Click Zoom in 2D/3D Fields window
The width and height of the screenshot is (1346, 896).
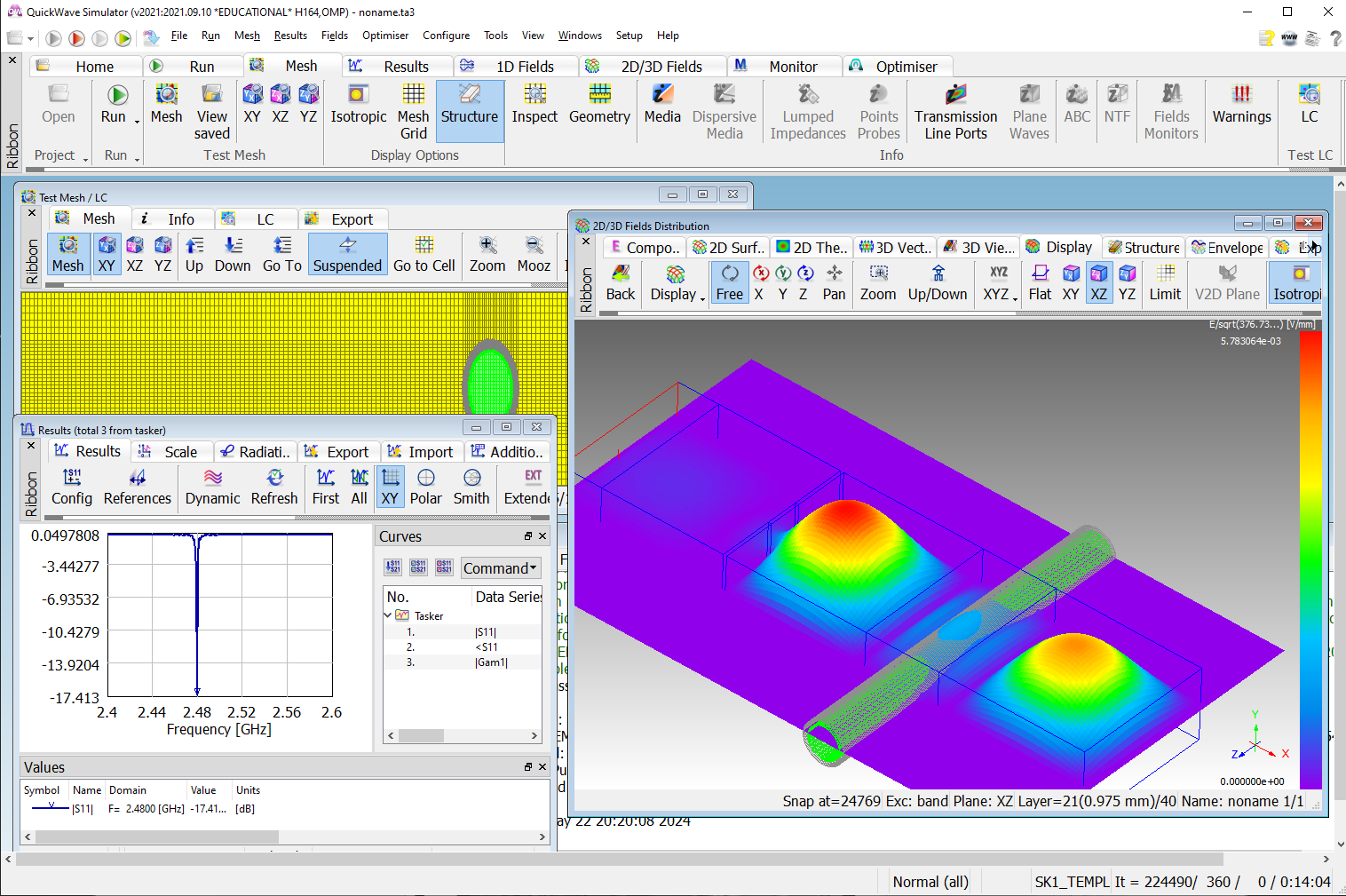tap(878, 282)
